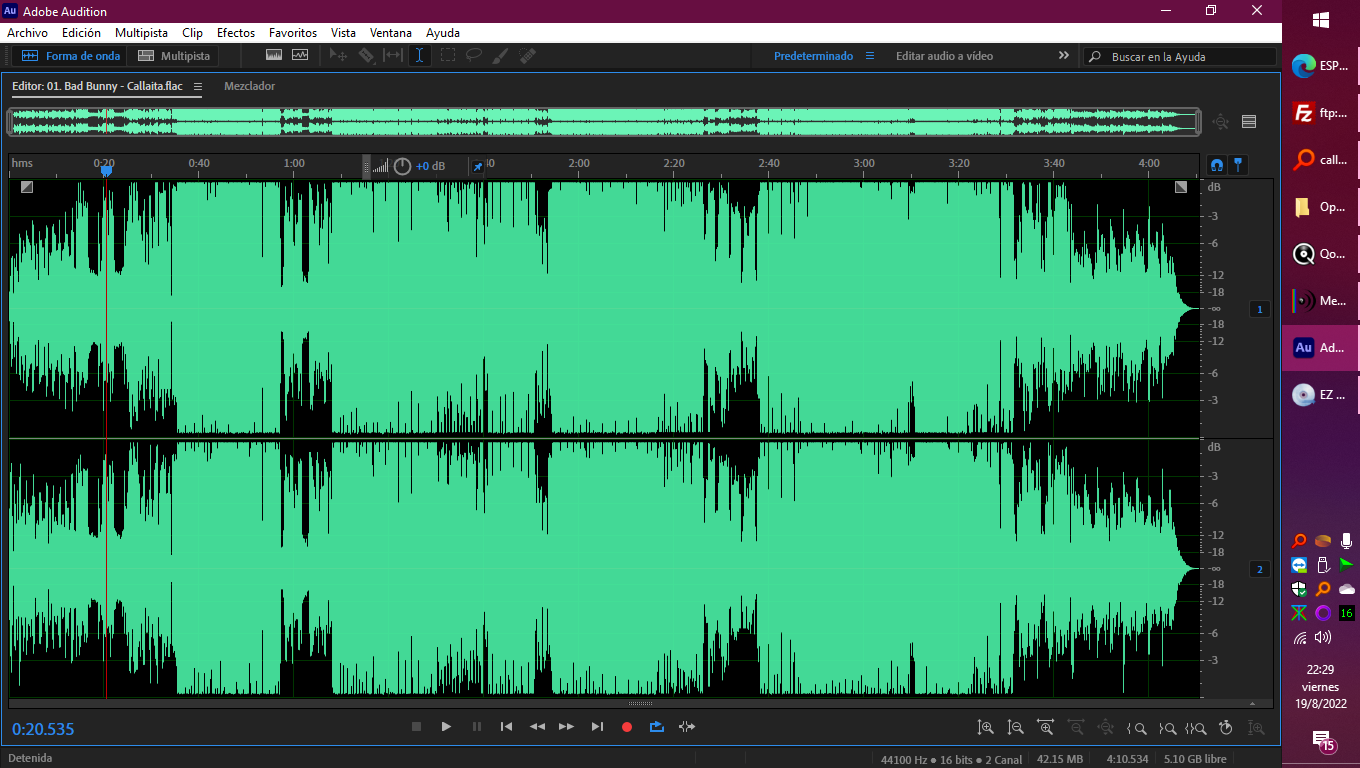Open the Multipista menu in menu bar
This screenshot has width=1360, height=768.
pos(141,33)
